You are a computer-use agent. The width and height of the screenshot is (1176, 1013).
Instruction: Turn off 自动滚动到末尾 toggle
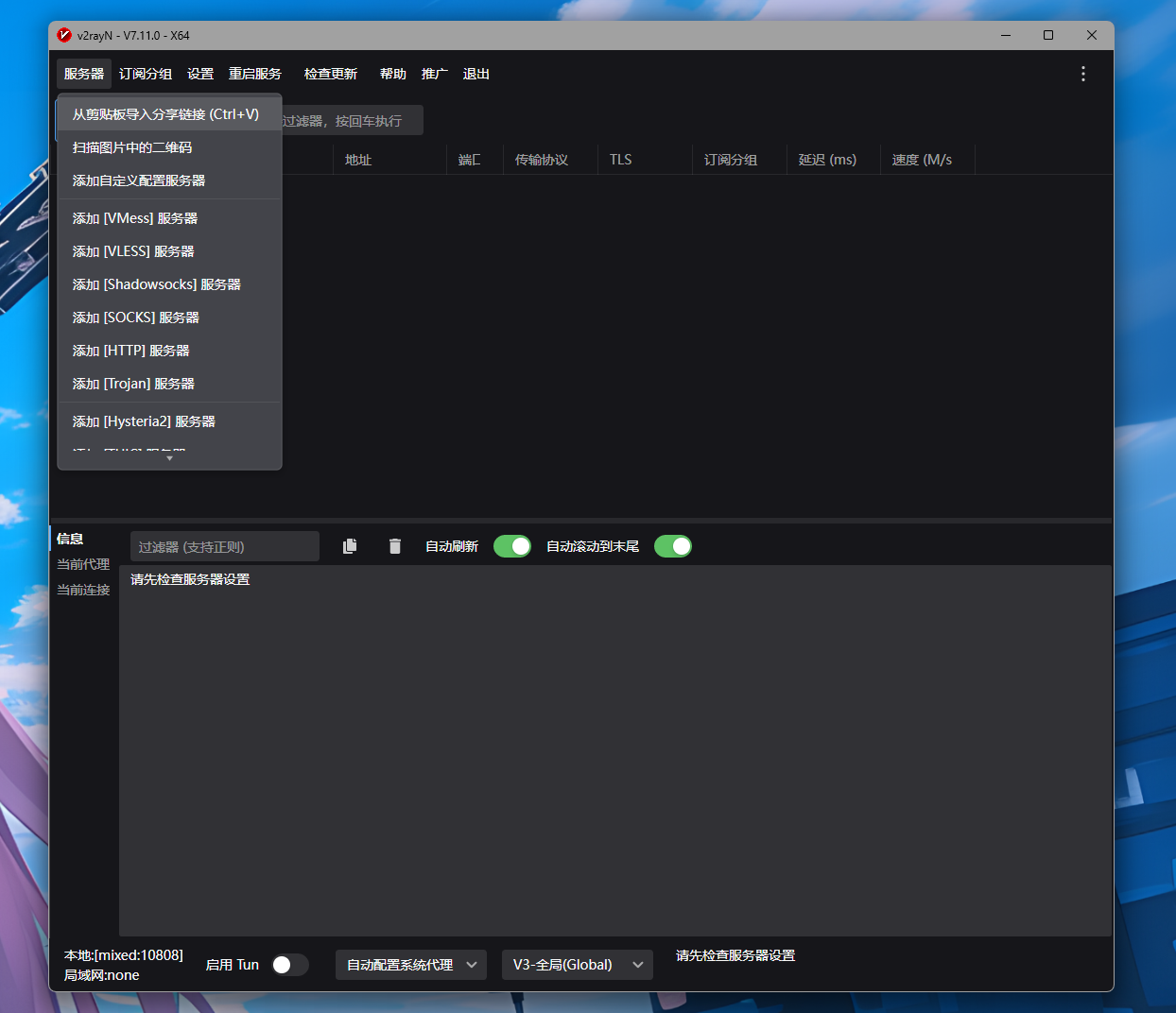pos(673,546)
